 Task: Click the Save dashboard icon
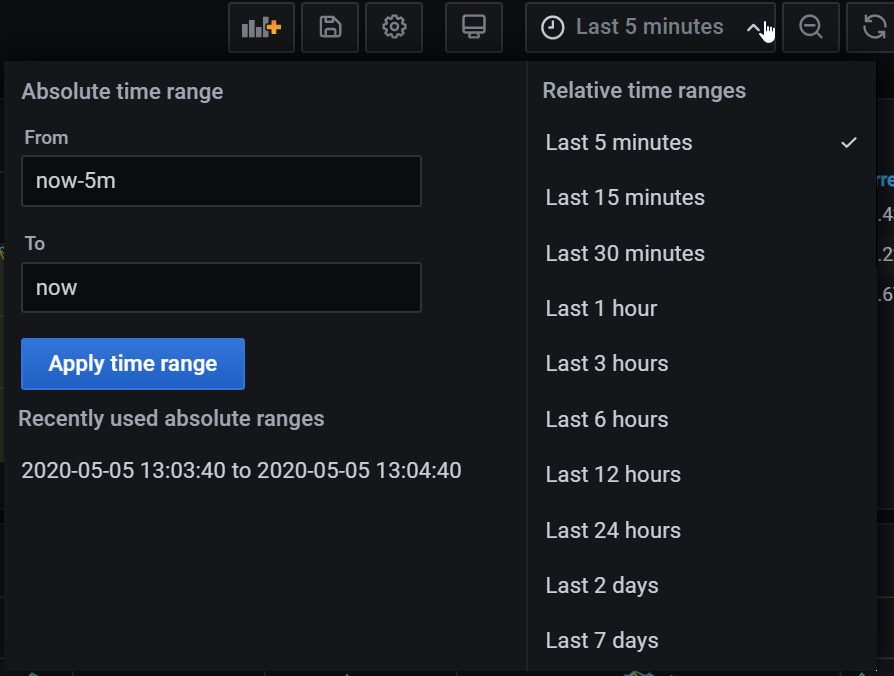tap(329, 27)
